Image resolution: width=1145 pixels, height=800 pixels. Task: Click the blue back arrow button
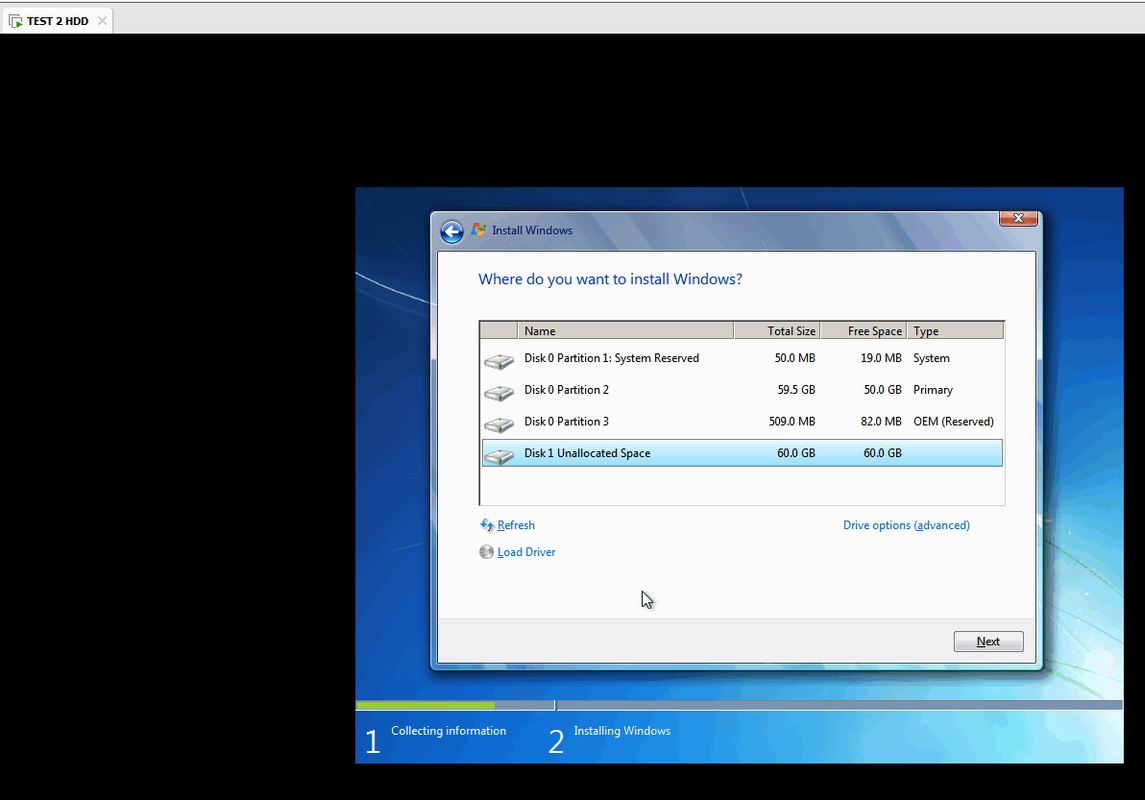click(x=452, y=232)
